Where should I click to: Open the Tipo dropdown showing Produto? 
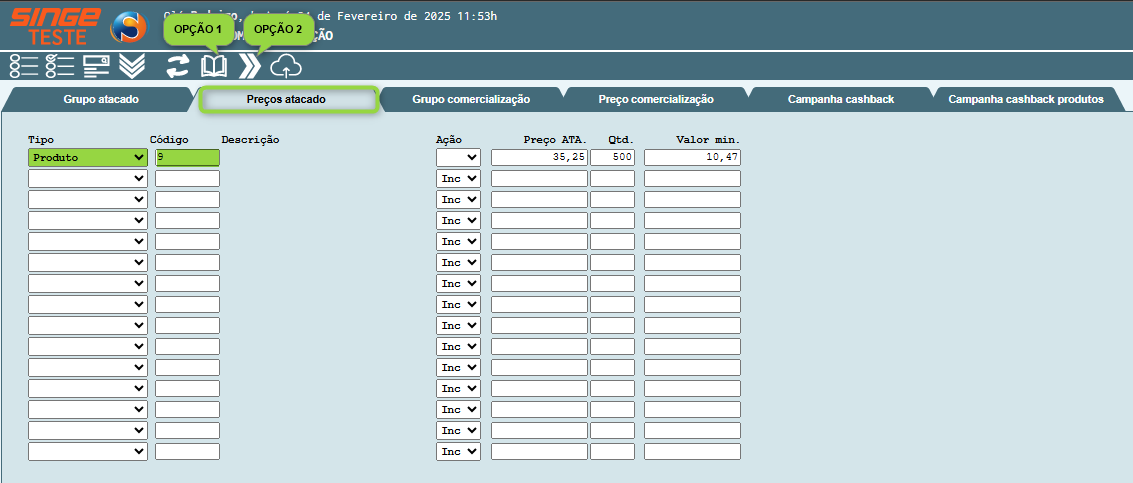click(x=87, y=158)
